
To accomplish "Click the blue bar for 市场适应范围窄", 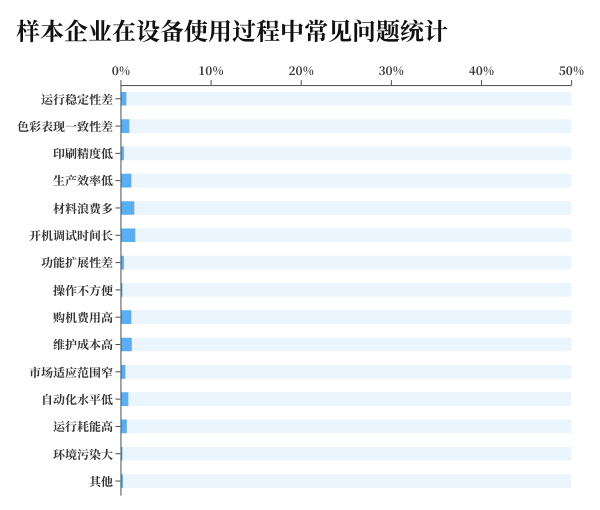I will pyautogui.click(x=123, y=372).
